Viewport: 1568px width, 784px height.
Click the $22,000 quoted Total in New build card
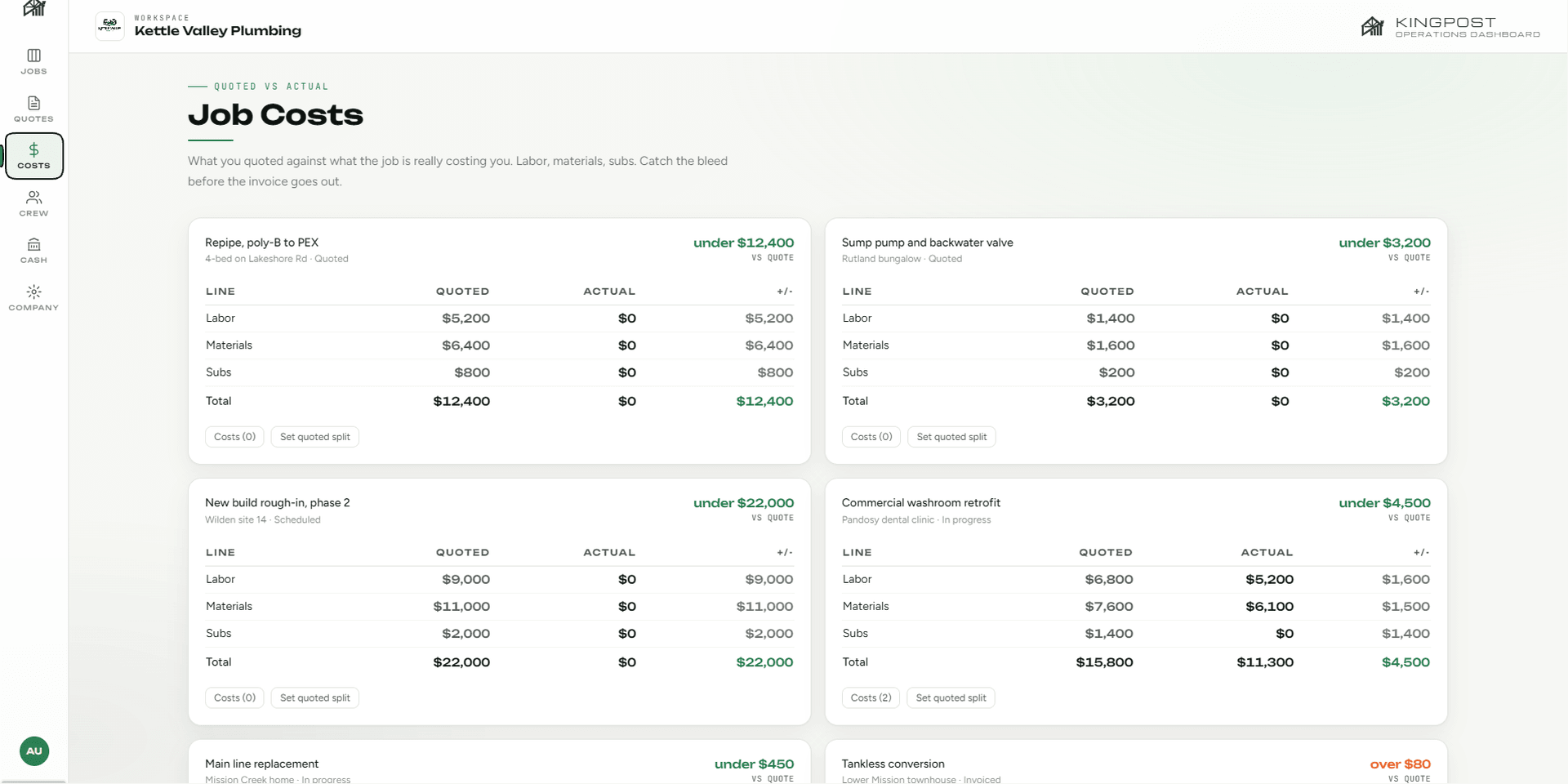(462, 662)
